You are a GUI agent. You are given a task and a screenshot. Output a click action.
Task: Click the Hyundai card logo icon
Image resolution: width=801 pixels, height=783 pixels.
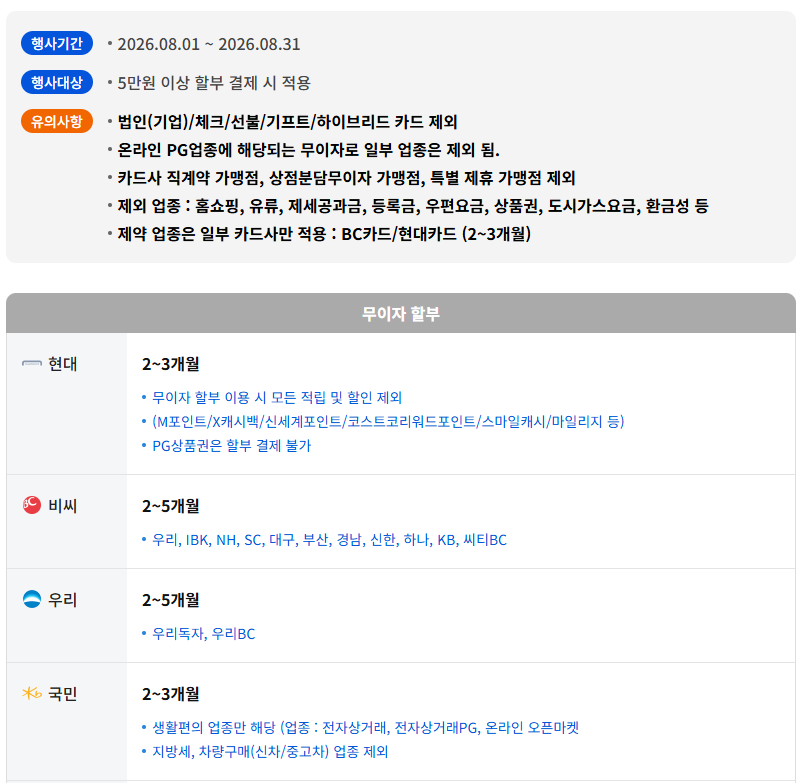(x=32, y=364)
